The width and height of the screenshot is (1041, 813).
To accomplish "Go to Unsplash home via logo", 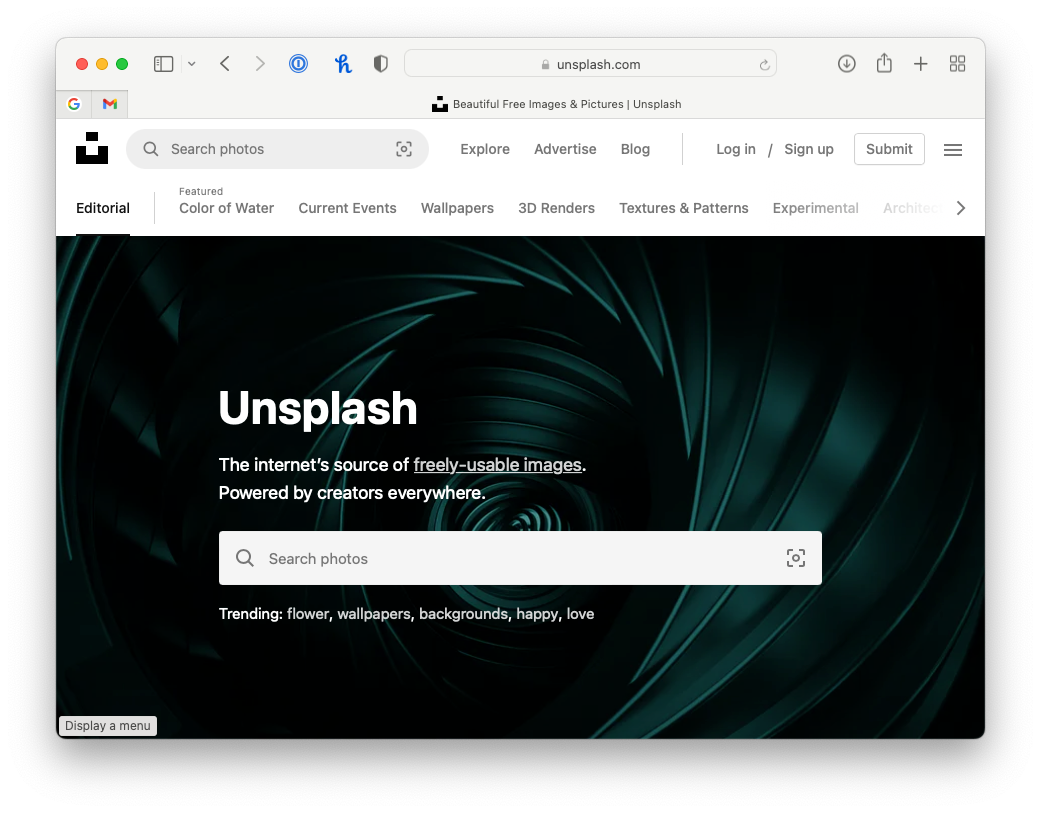I will (92, 148).
